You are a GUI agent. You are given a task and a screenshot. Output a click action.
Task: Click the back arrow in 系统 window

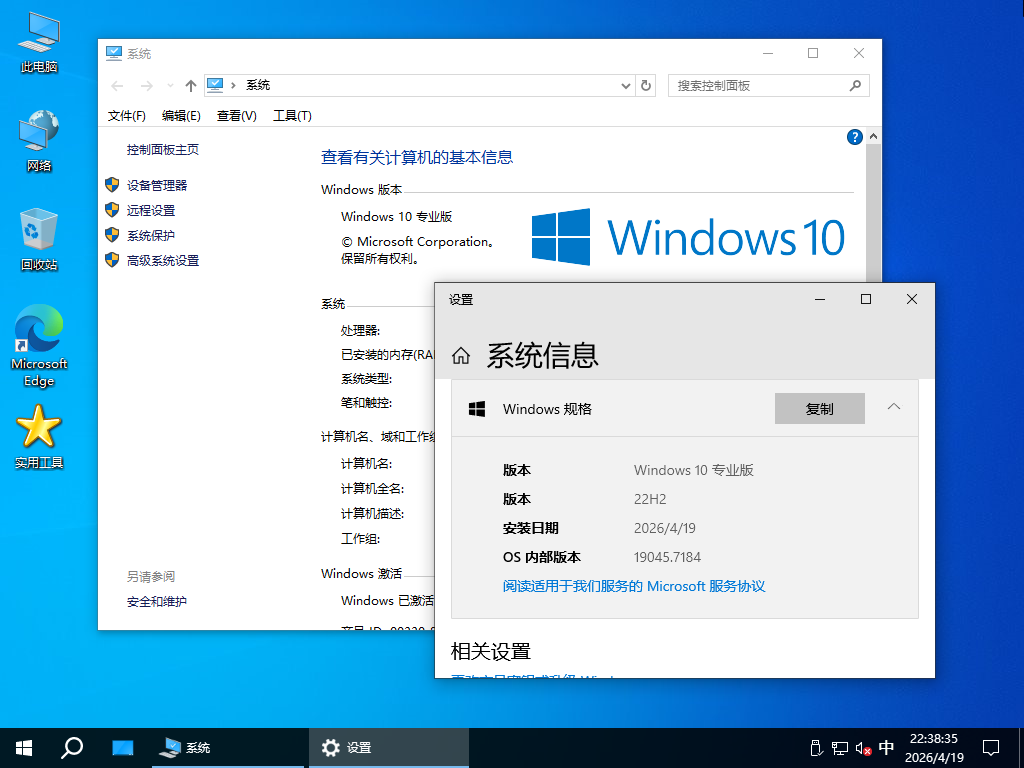tap(118, 86)
